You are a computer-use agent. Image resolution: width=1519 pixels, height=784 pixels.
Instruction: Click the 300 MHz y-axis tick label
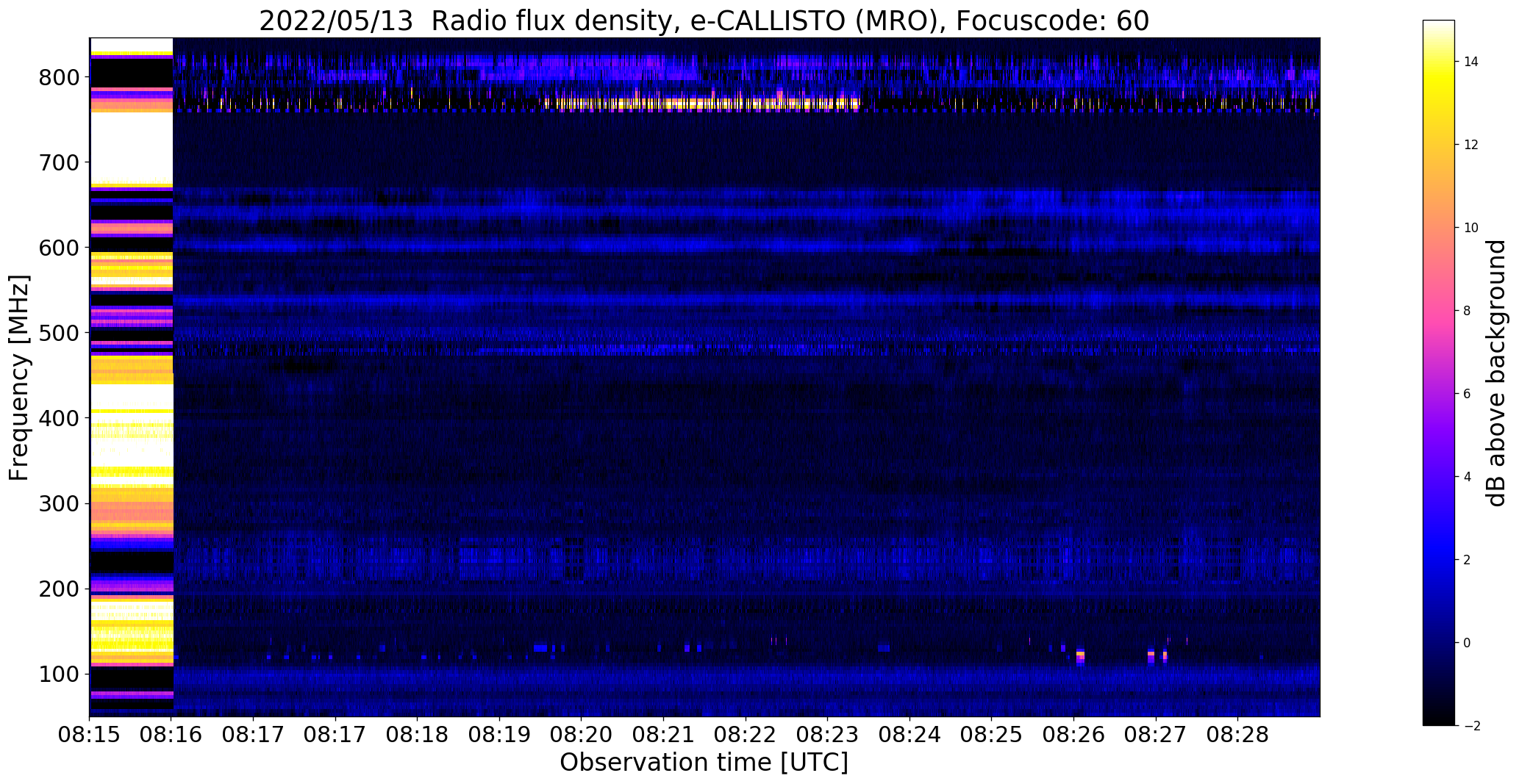59,503
